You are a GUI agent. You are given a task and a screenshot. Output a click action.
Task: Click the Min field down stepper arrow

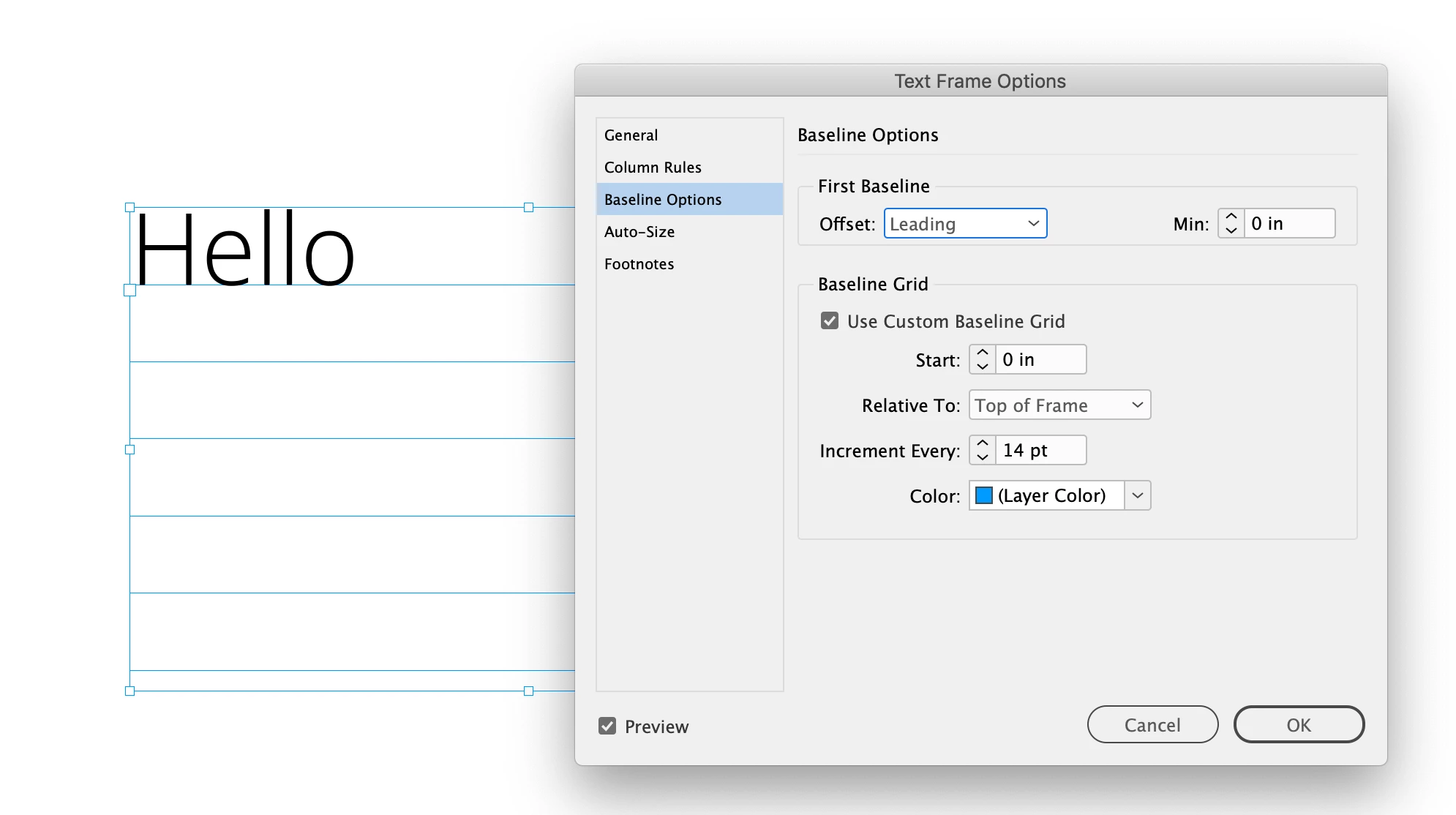click(x=1231, y=230)
